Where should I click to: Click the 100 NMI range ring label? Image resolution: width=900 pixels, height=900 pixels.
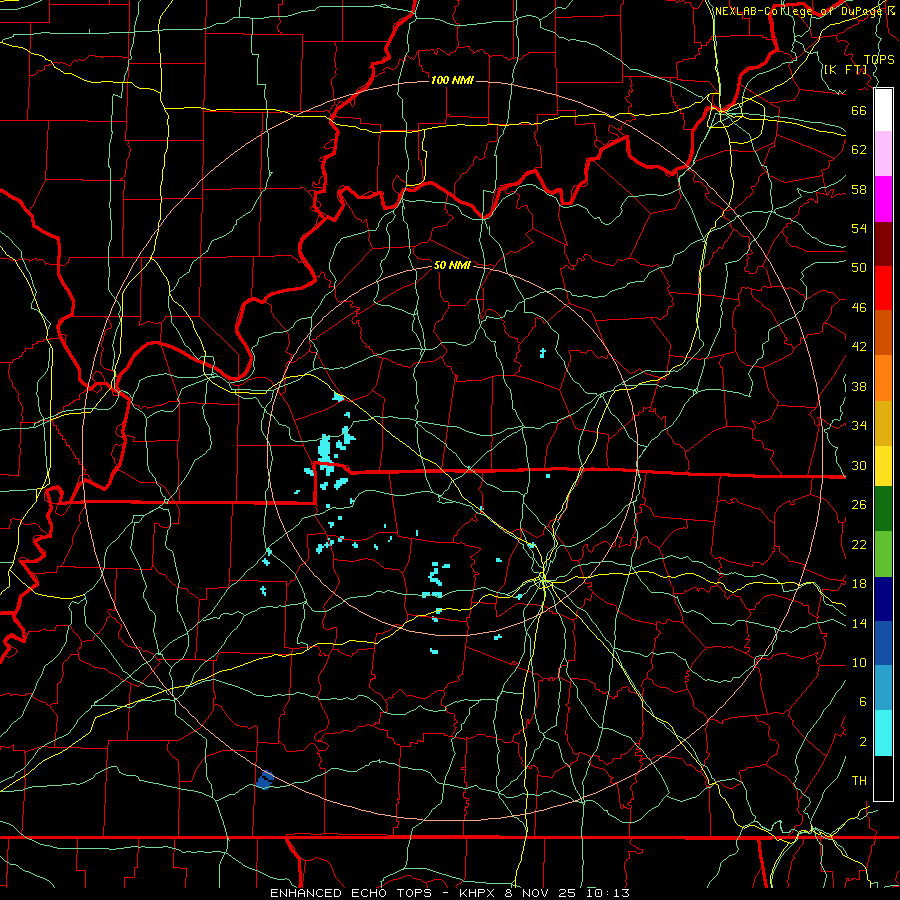pyautogui.click(x=452, y=80)
